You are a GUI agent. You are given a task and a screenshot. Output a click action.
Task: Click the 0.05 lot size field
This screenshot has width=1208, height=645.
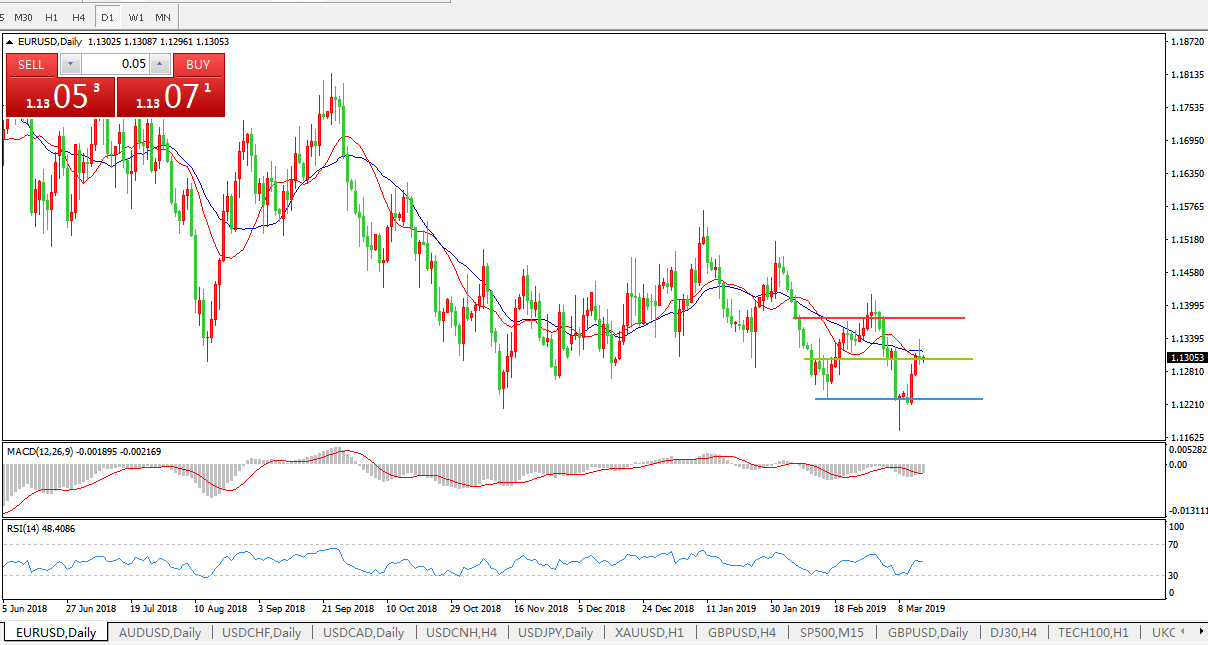click(x=115, y=64)
